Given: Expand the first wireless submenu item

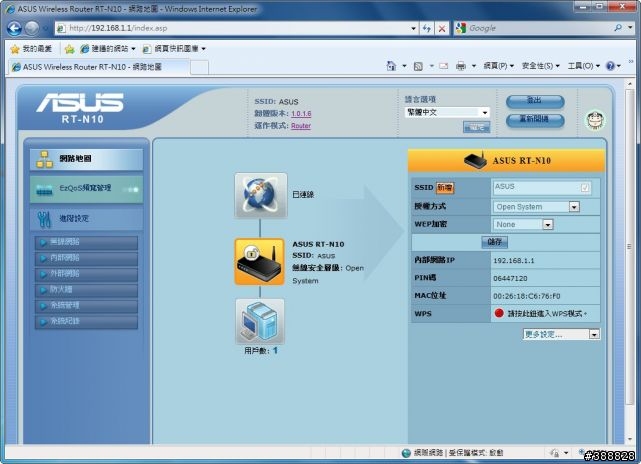Looking at the screenshot, I should pos(86,242).
